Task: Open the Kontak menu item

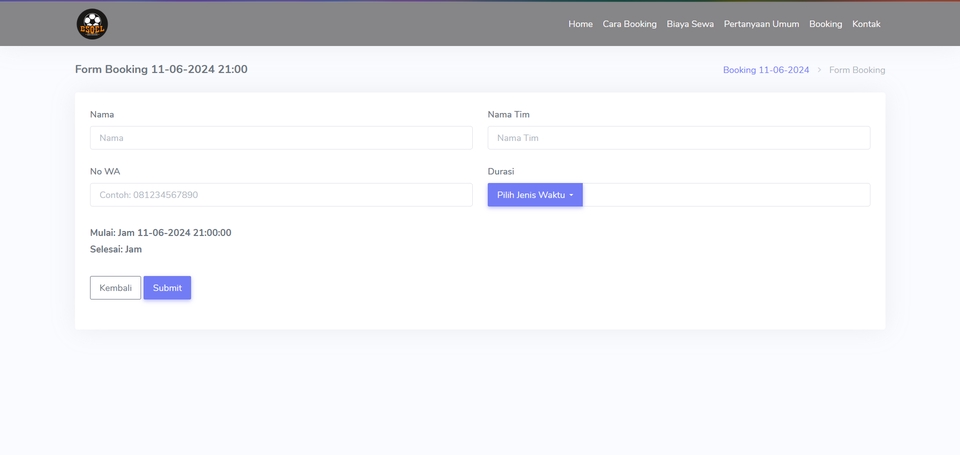Action: click(866, 24)
